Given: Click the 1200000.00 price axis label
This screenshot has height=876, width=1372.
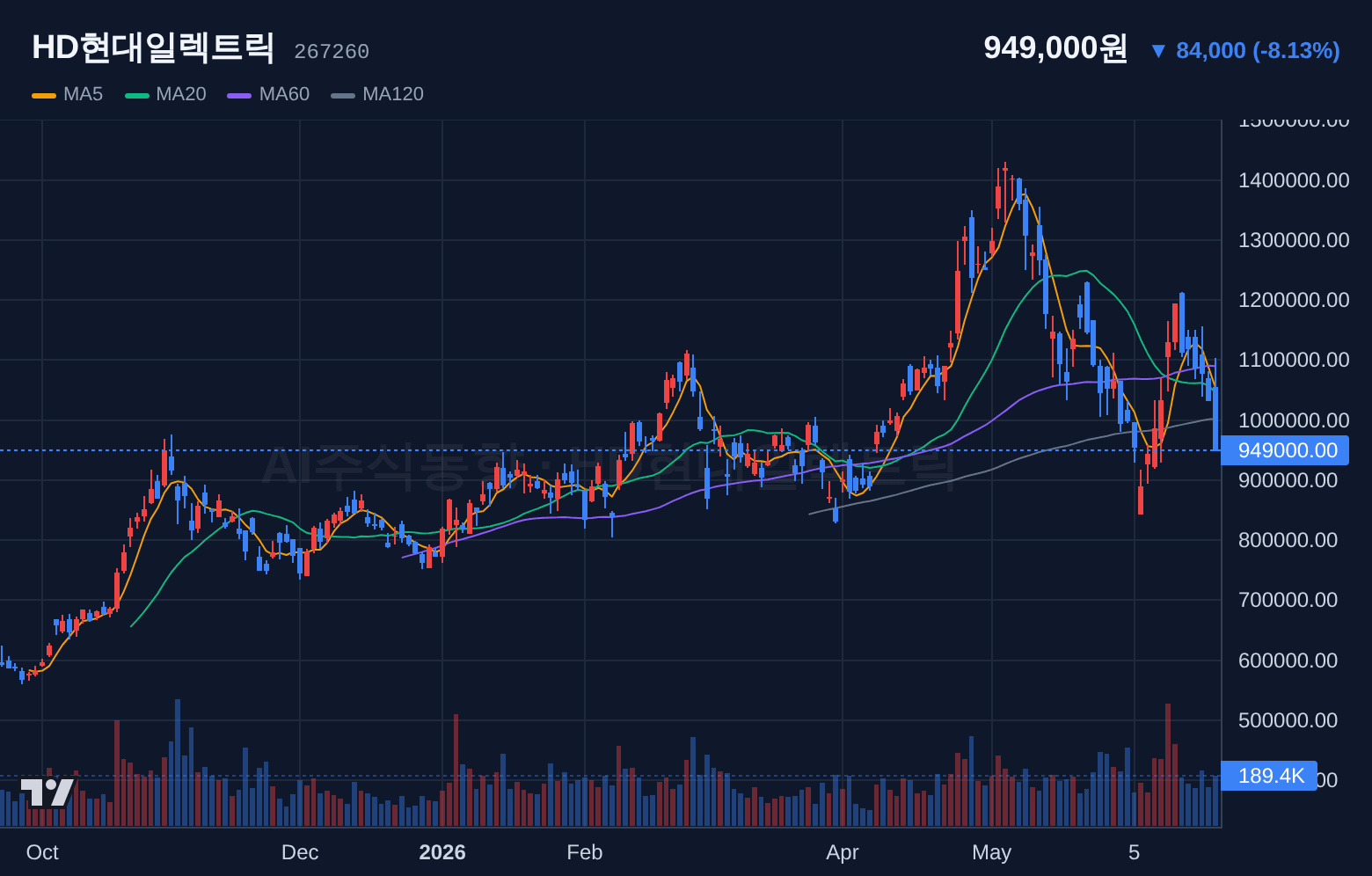Looking at the screenshot, I should (1294, 300).
